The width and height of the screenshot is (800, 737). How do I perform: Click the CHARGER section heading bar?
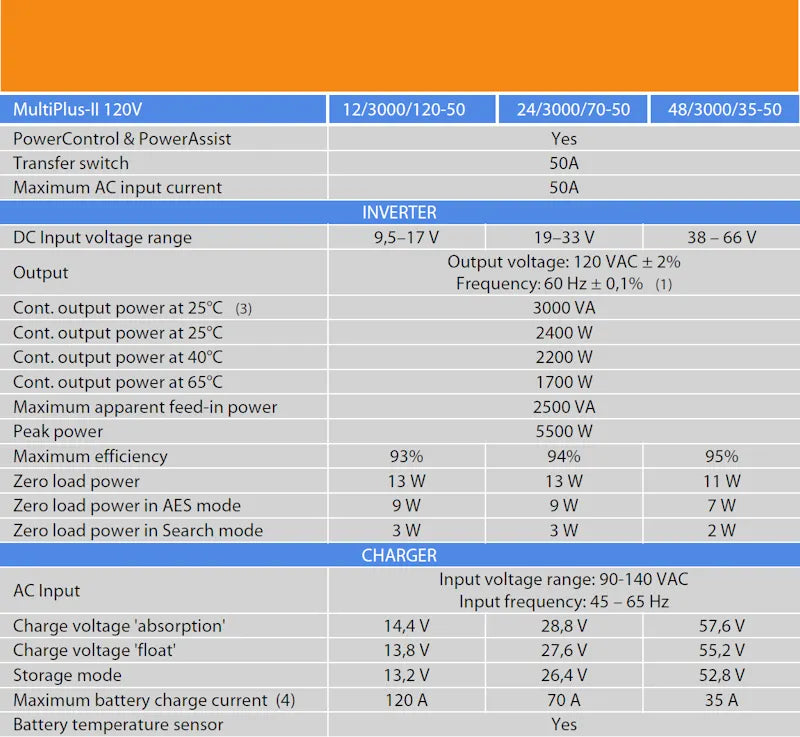(x=400, y=555)
